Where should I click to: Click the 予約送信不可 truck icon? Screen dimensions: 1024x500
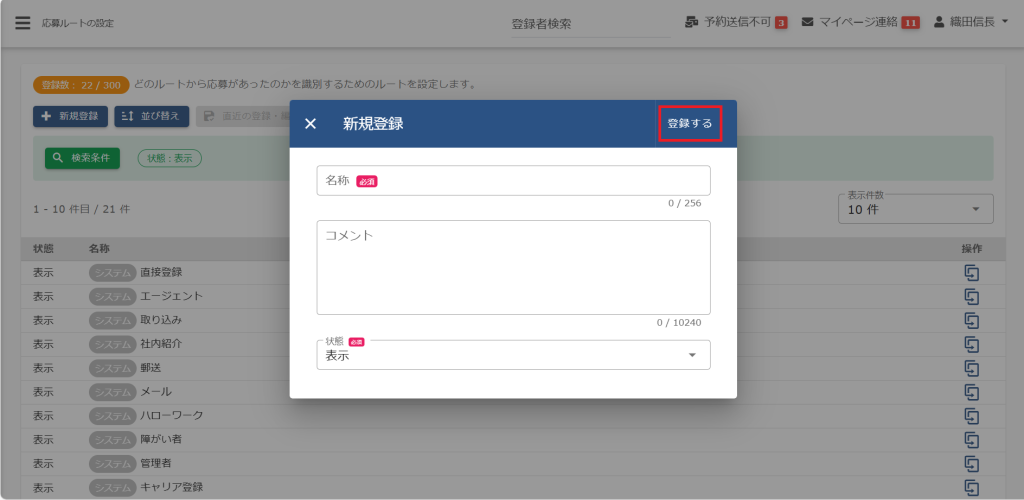point(691,22)
